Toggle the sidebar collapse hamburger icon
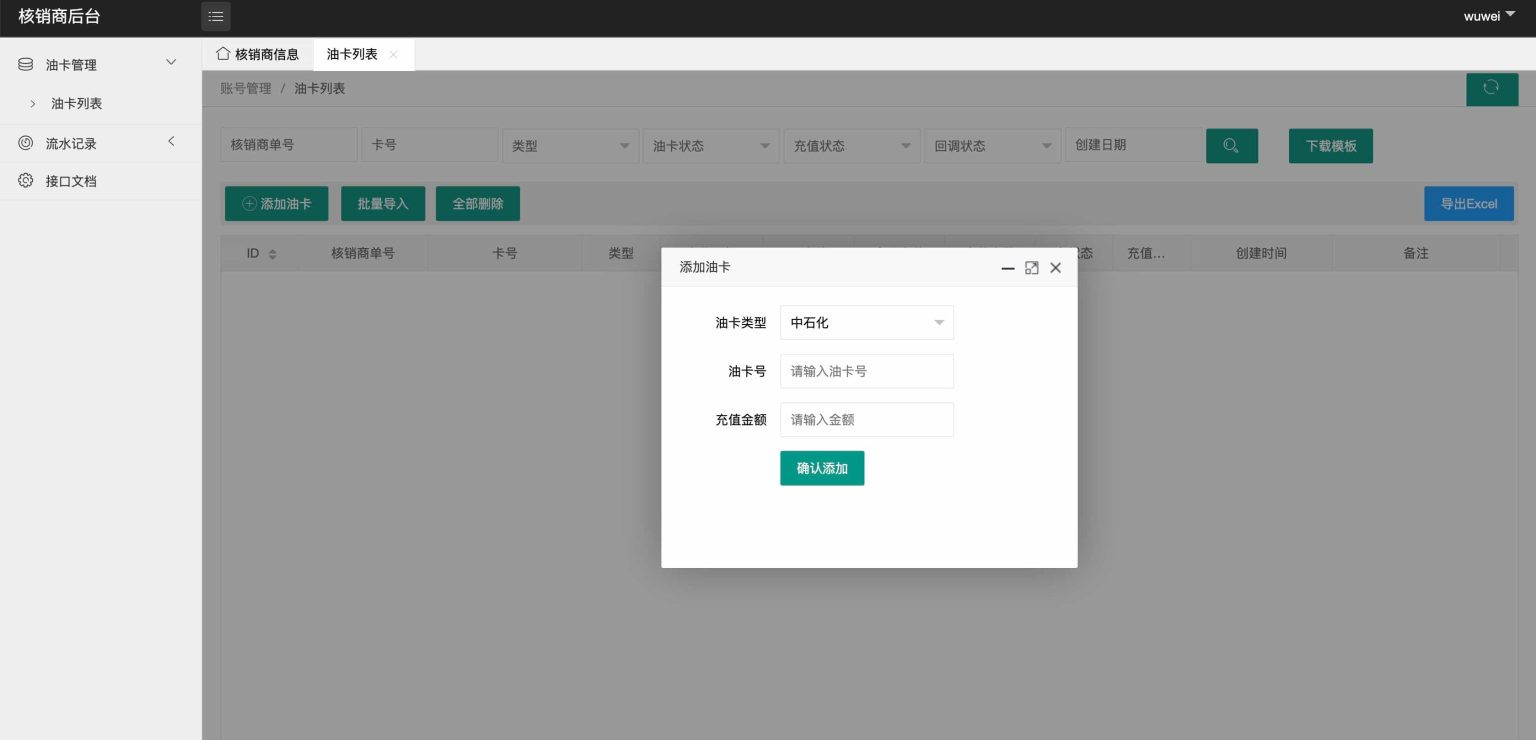 tap(216, 16)
